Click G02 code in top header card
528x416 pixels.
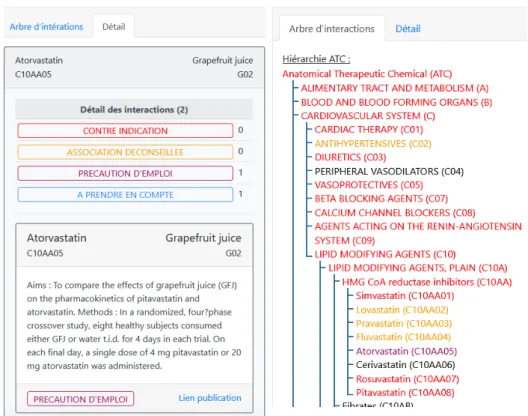245,74
